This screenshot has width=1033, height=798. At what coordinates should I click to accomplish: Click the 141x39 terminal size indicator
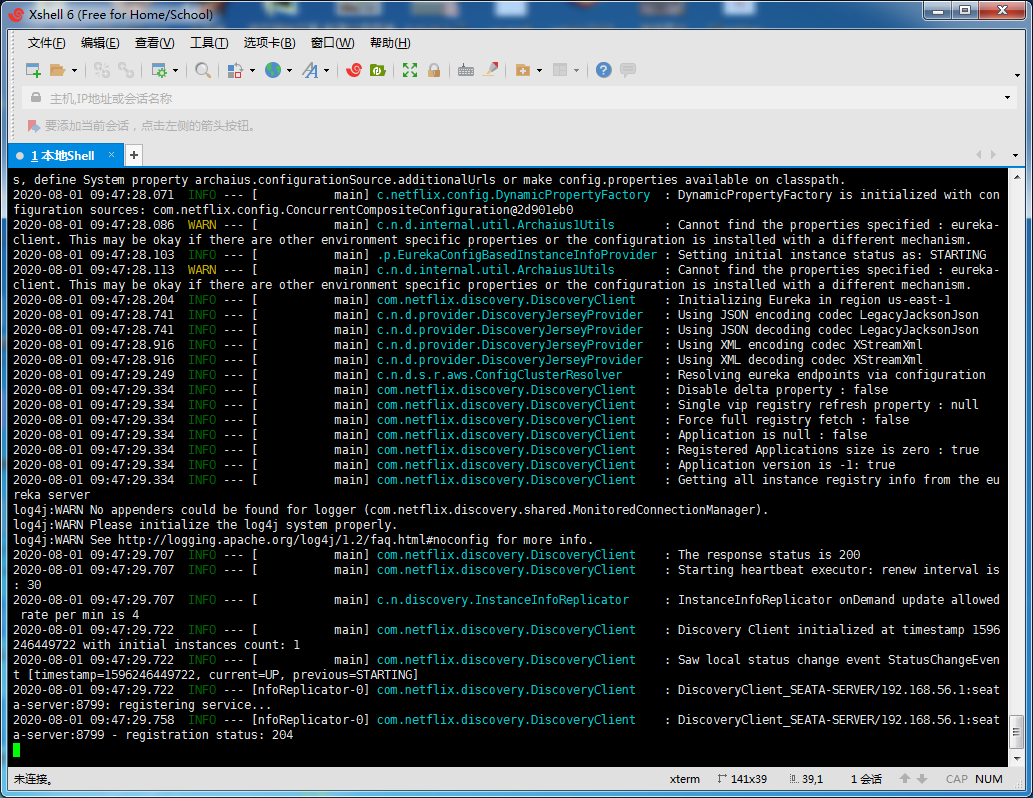pyautogui.click(x=742, y=779)
